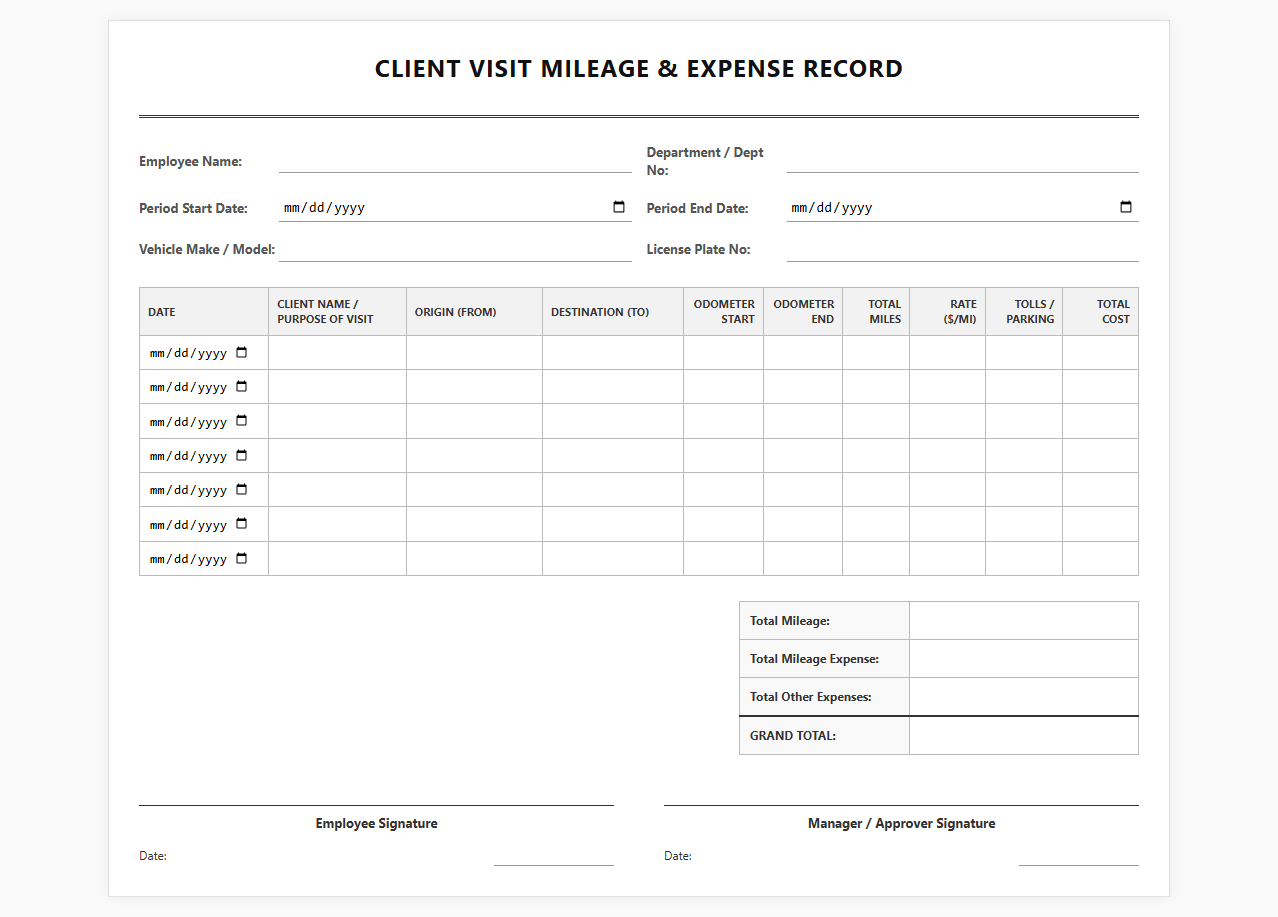Image resolution: width=1278 pixels, height=917 pixels.
Task: Click the ORIGIN (FROM) column header
Action: coord(474,312)
